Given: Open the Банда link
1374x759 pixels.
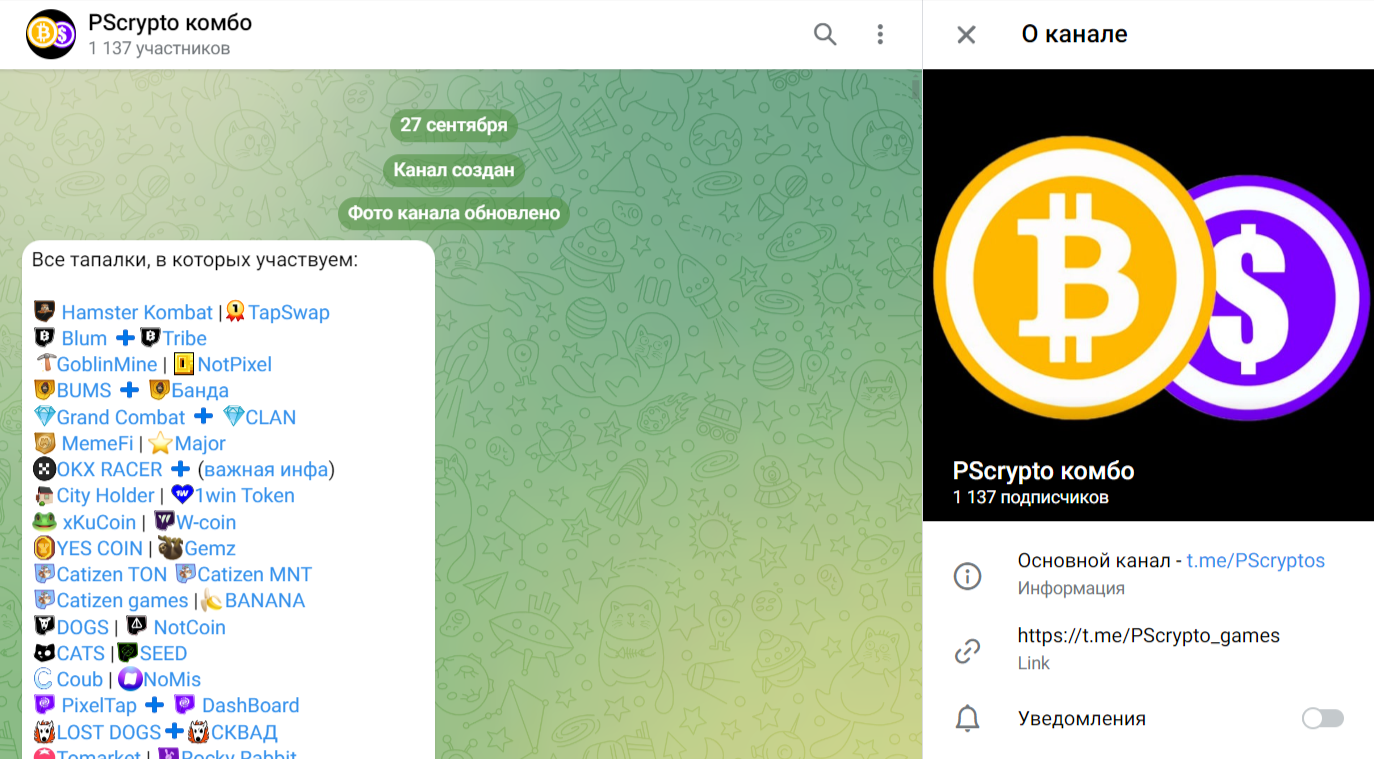Looking at the screenshot, I should click(199, 390).
